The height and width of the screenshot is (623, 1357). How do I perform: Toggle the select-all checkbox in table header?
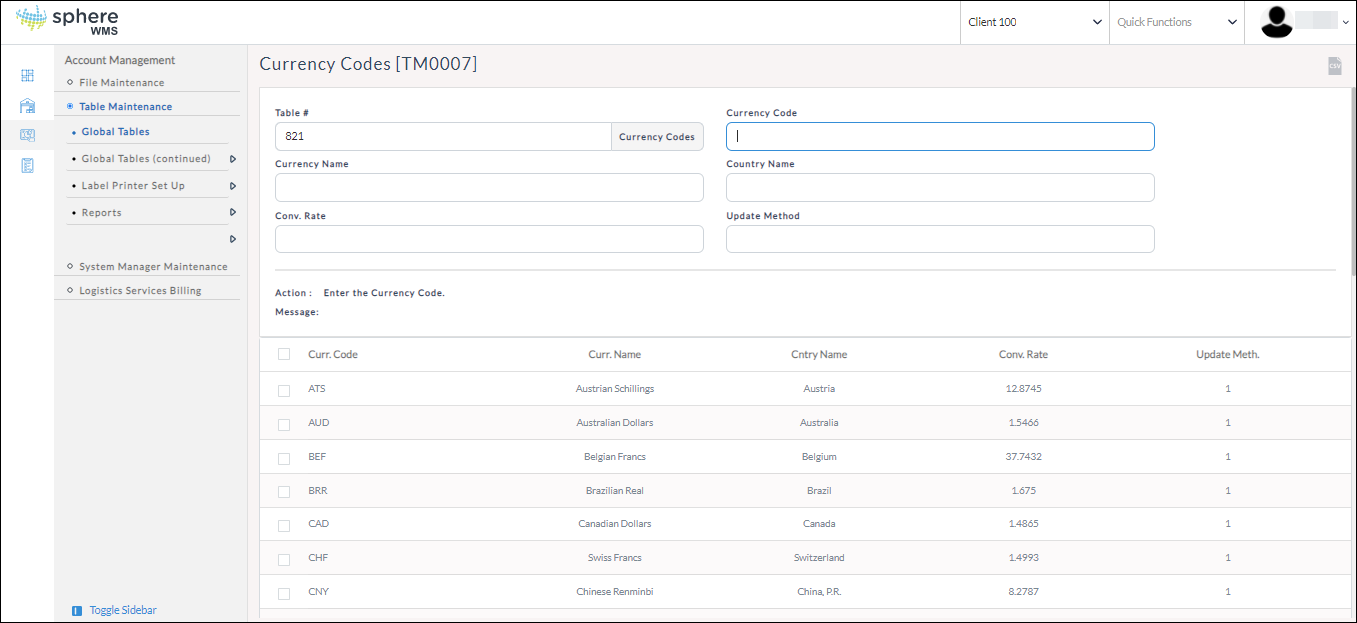click(284, 355)
